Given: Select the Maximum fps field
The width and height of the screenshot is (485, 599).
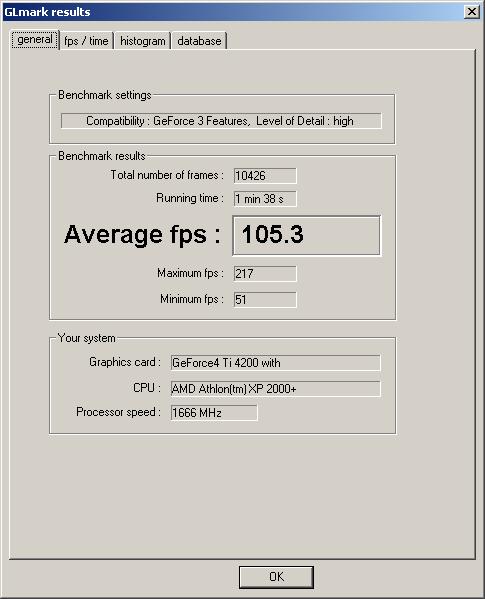Looking at the screenshot, I should (x=265, y=274).
